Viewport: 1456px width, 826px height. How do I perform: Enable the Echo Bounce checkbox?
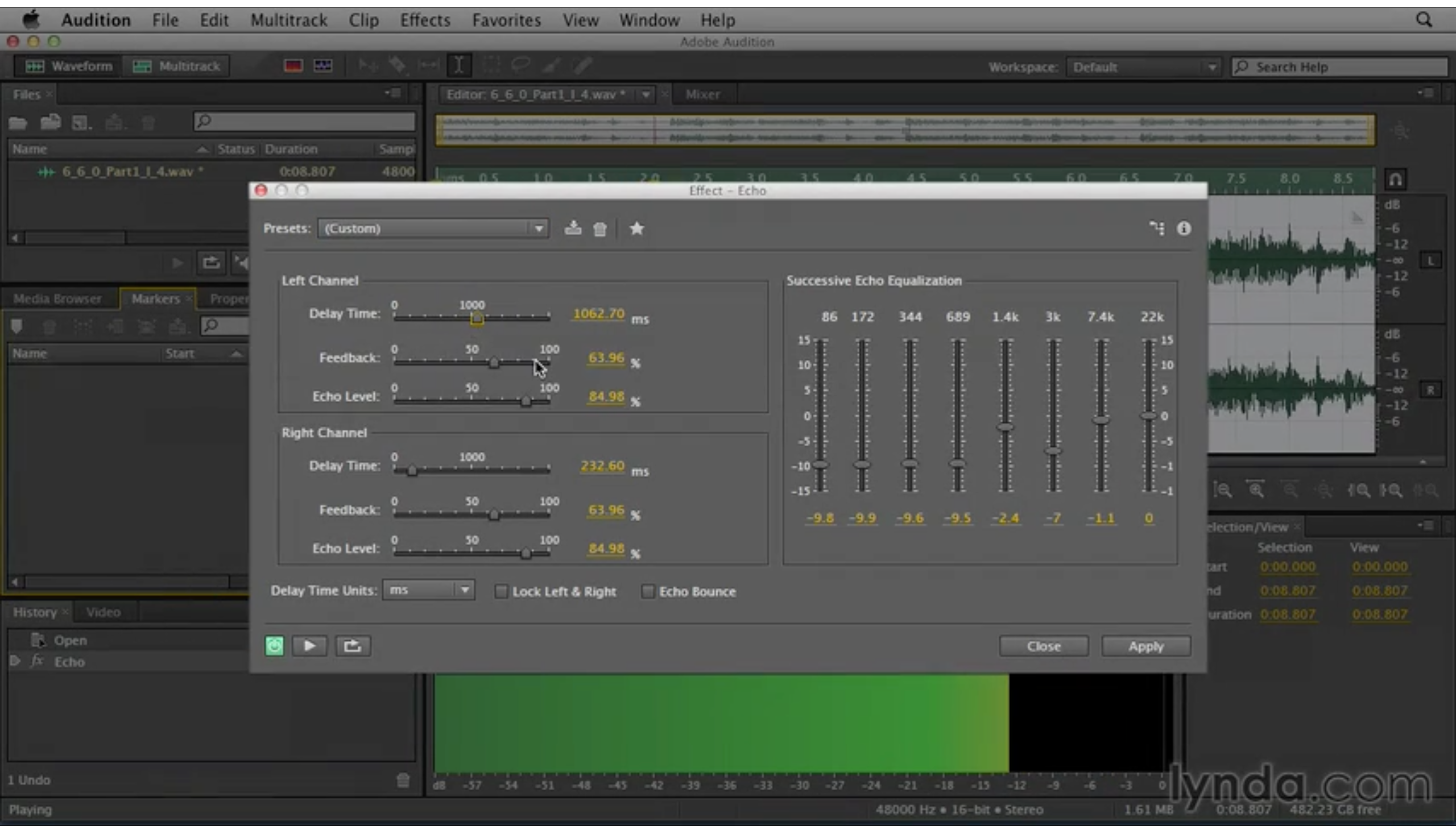coord(647,591)
